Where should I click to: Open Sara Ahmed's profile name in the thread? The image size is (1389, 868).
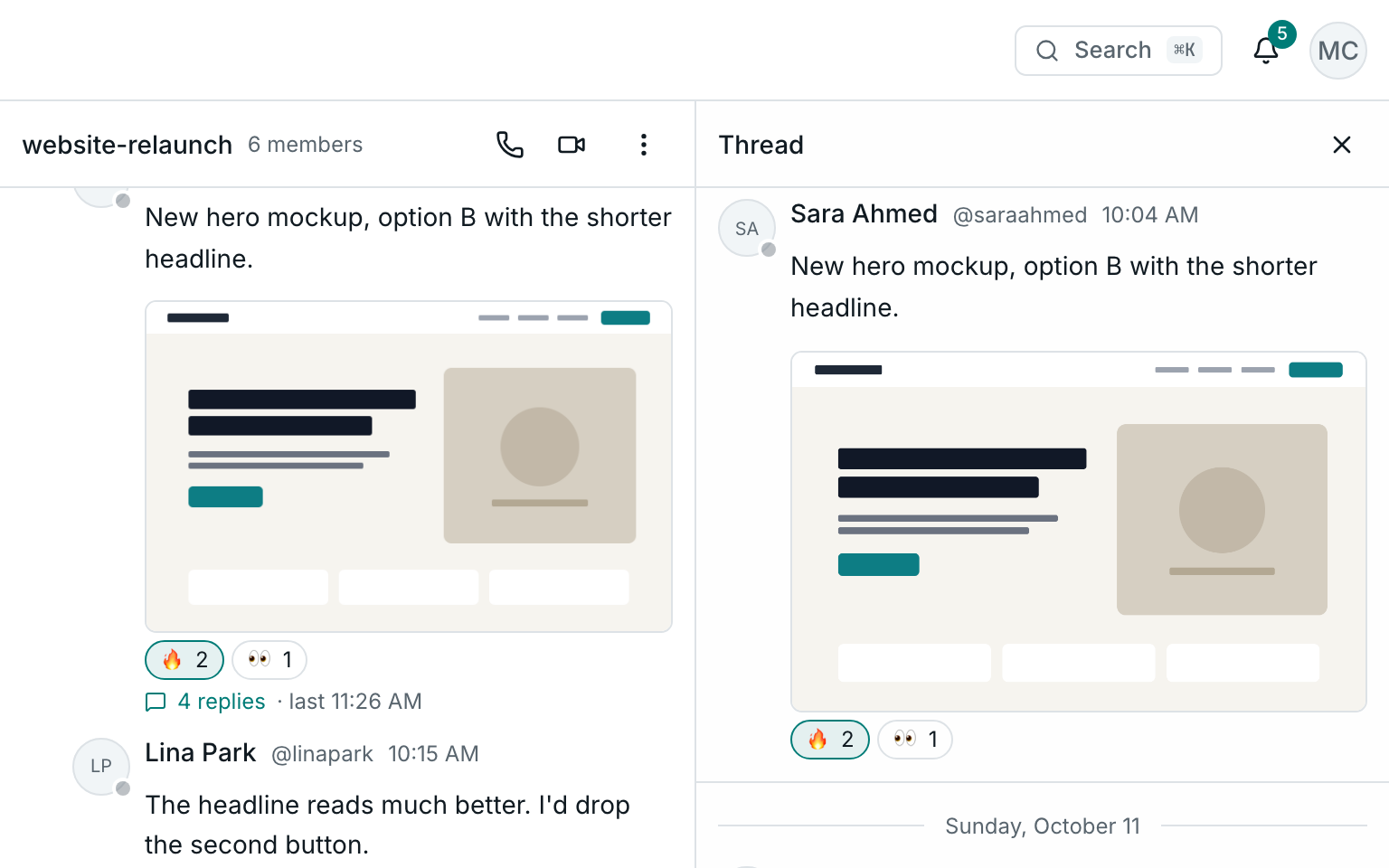point(865,214)
